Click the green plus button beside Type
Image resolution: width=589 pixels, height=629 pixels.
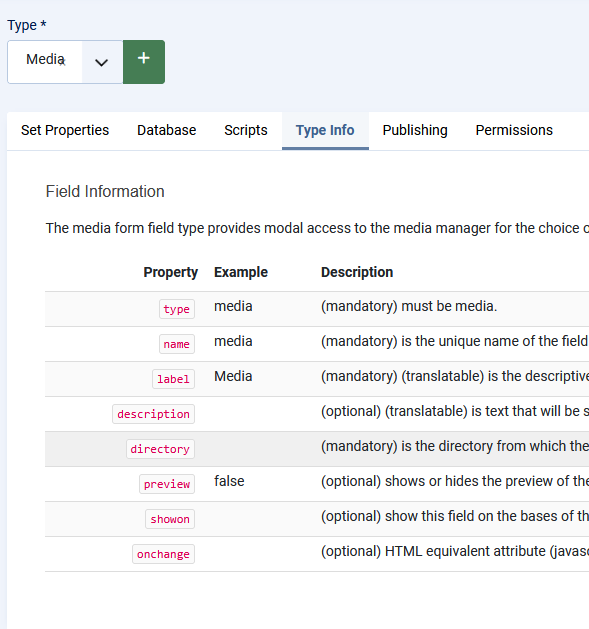click(x=144, y=62)
